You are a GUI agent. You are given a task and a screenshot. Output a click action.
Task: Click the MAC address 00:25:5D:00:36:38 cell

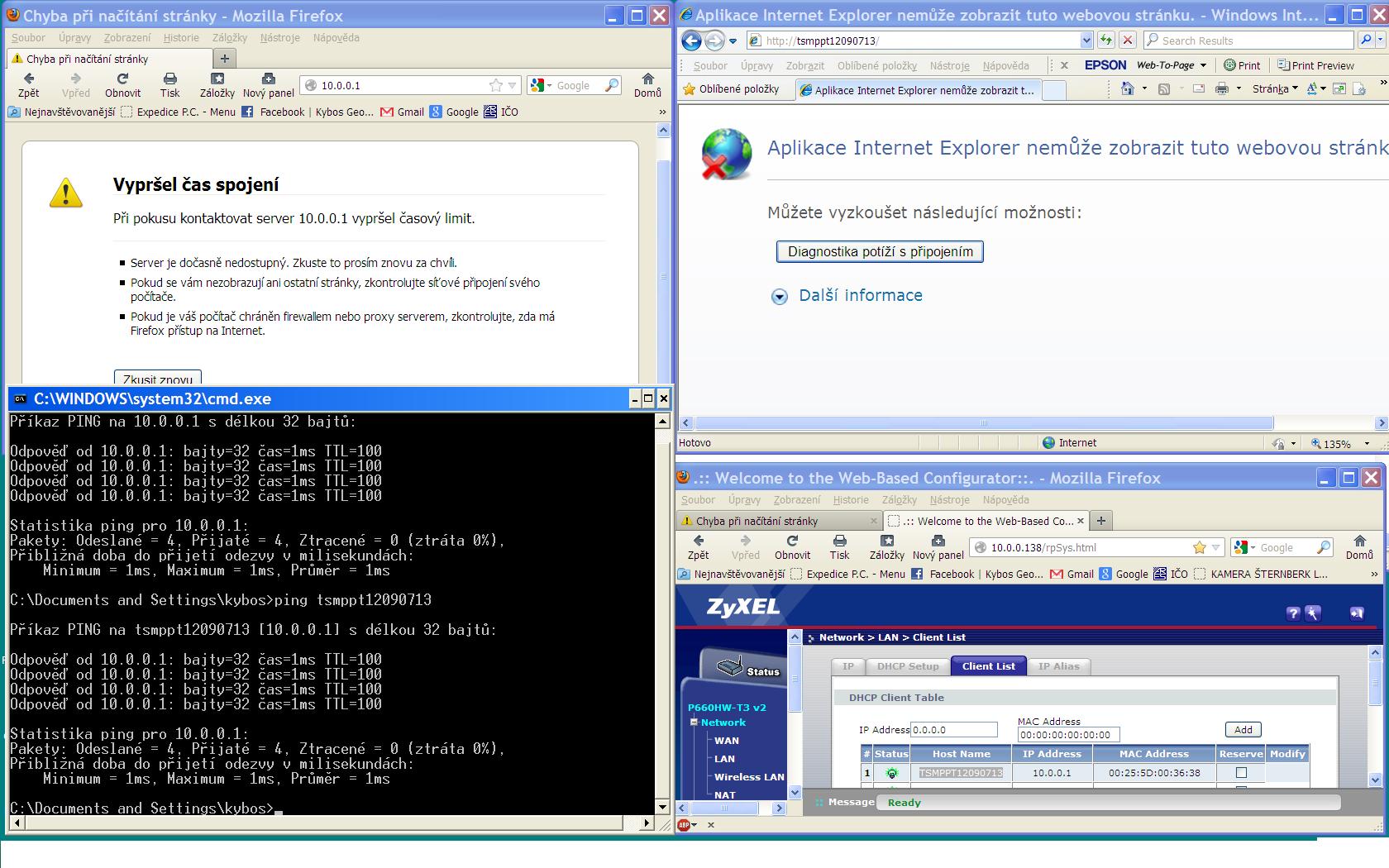pyautogui.click(x=1154, y=773)
